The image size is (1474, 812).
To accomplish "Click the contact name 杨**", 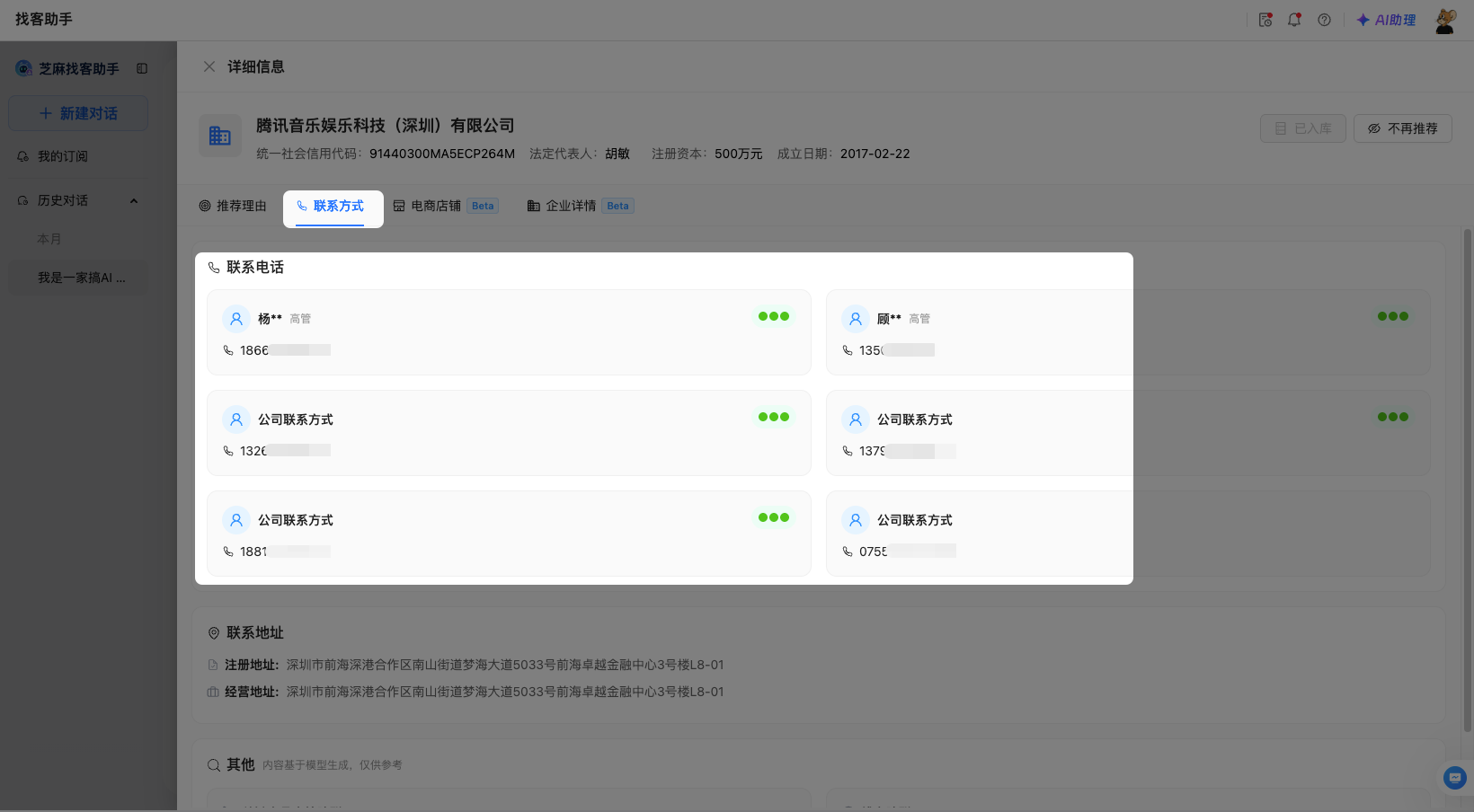I will point(270,319).
